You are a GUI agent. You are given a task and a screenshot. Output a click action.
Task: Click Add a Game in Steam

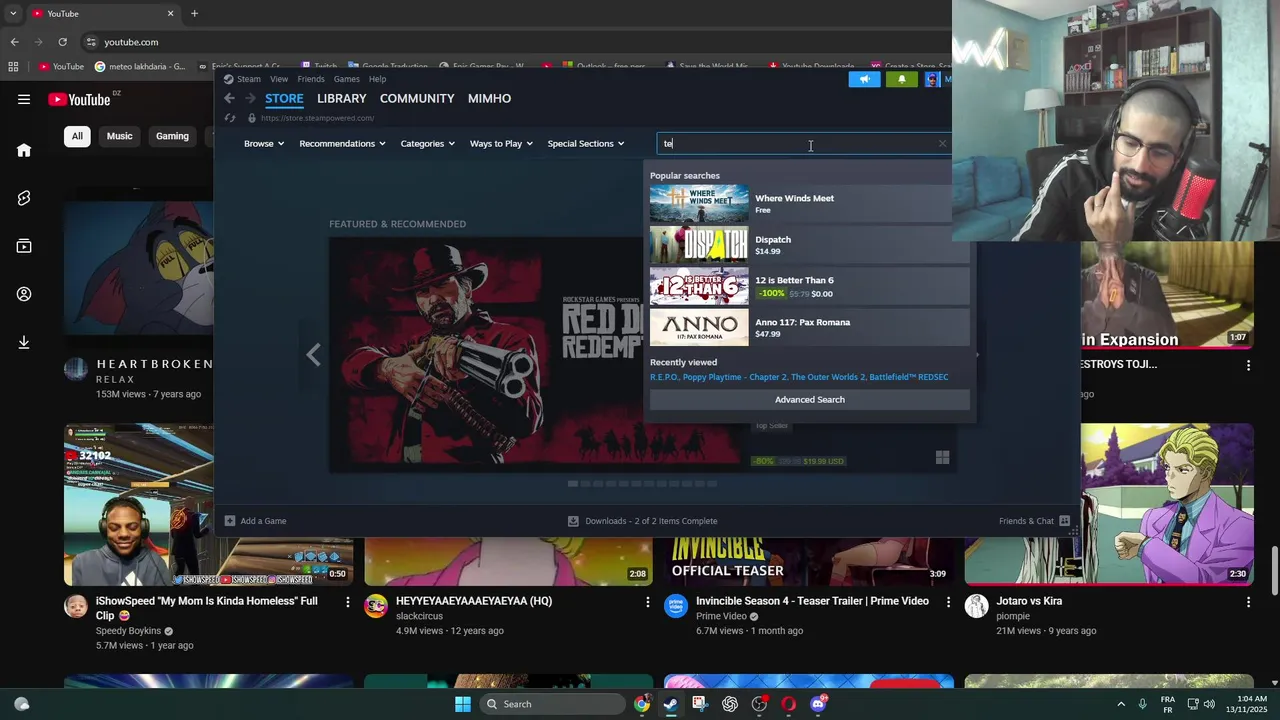tap(255, 521)
